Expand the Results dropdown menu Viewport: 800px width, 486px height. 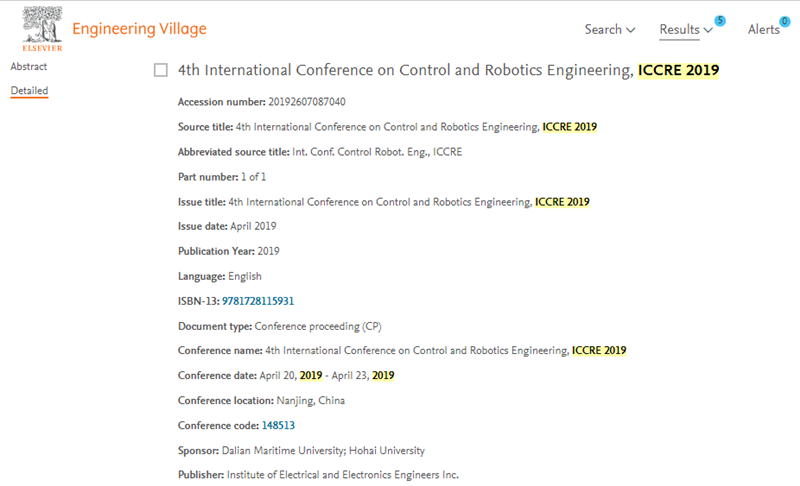[686, 30]
